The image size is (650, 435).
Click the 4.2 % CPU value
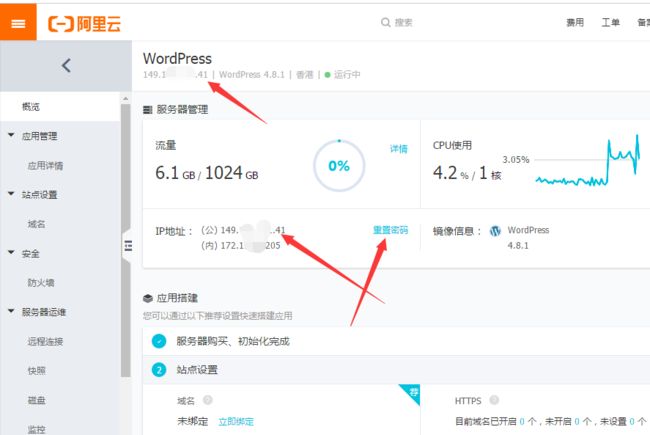tap(451, 173)
